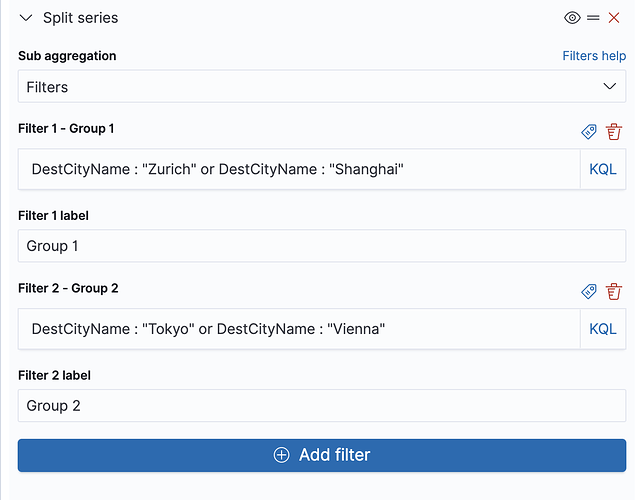643x500 pixels.
Task: Toggle label tag icon for Filter 2
Action: tap(589, 291)
